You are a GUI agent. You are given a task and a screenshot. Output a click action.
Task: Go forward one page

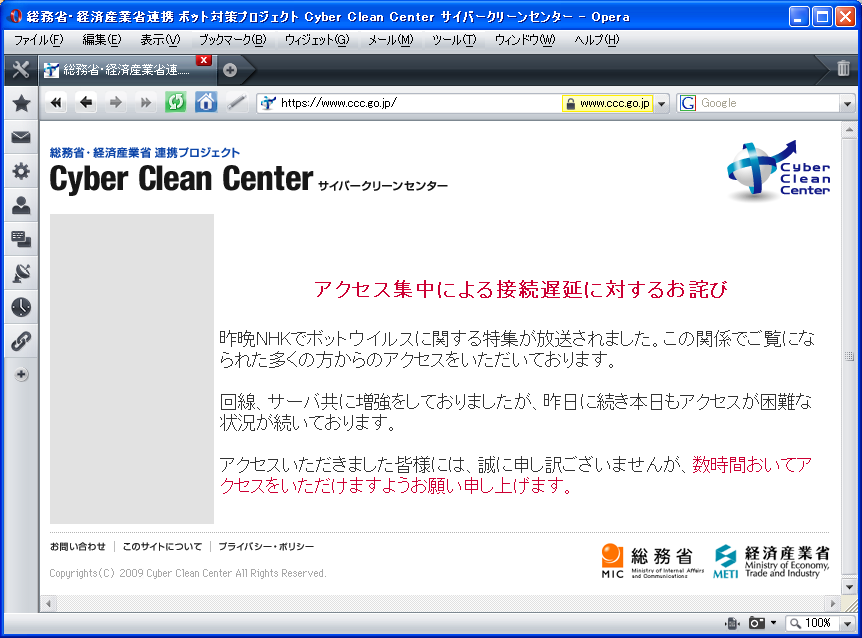[x=115, y=103]
